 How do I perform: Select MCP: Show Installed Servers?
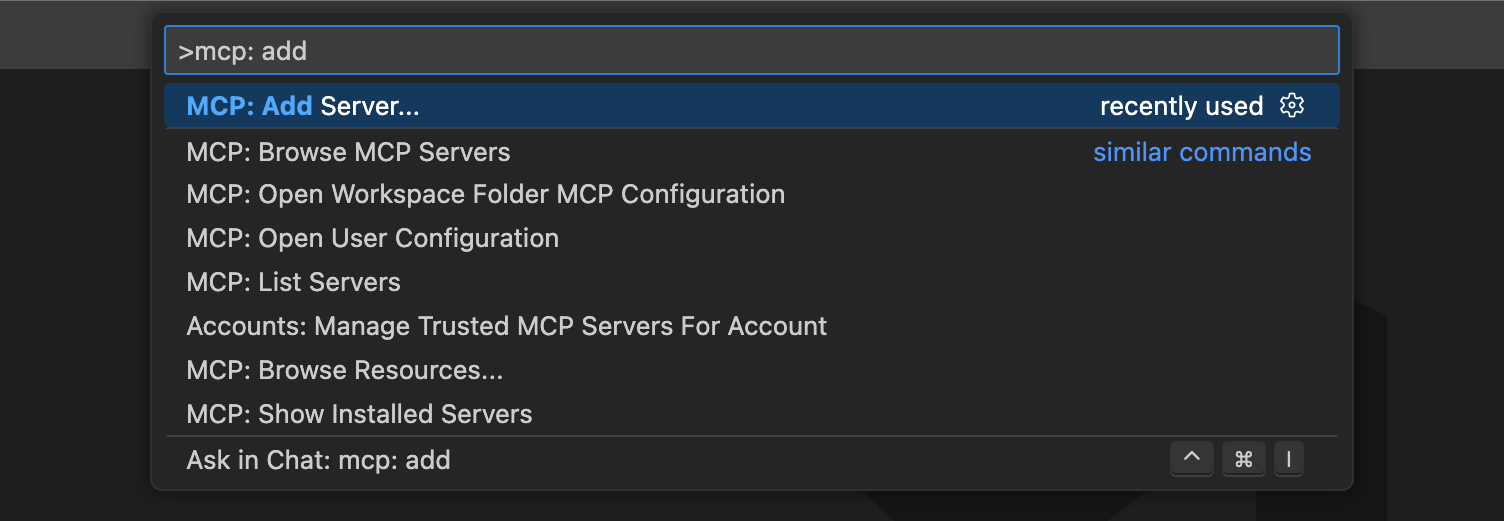359,414
